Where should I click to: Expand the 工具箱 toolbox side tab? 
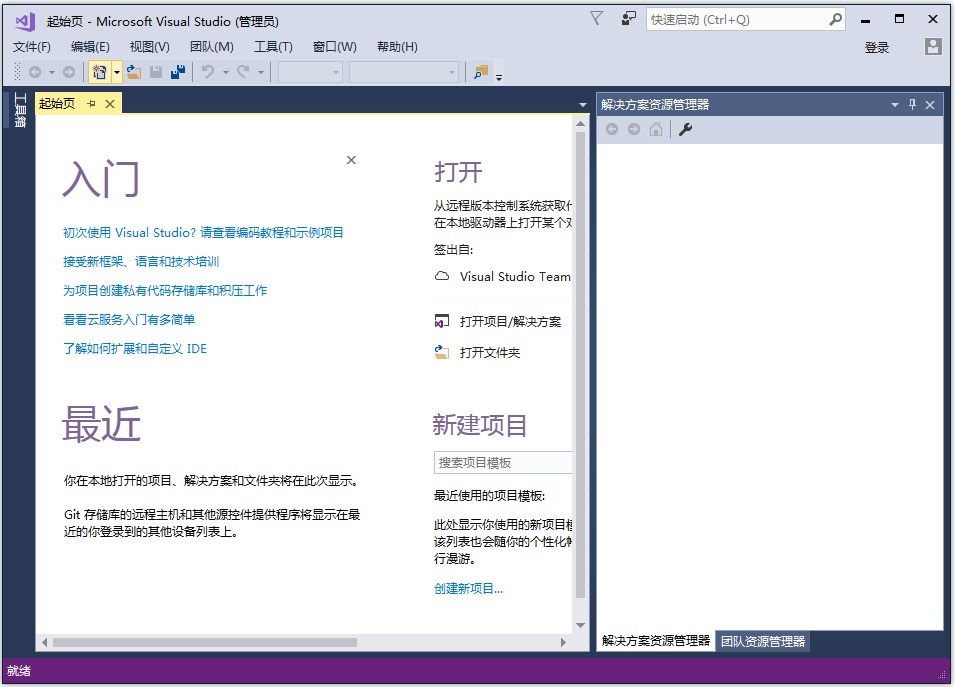point(20,110)
